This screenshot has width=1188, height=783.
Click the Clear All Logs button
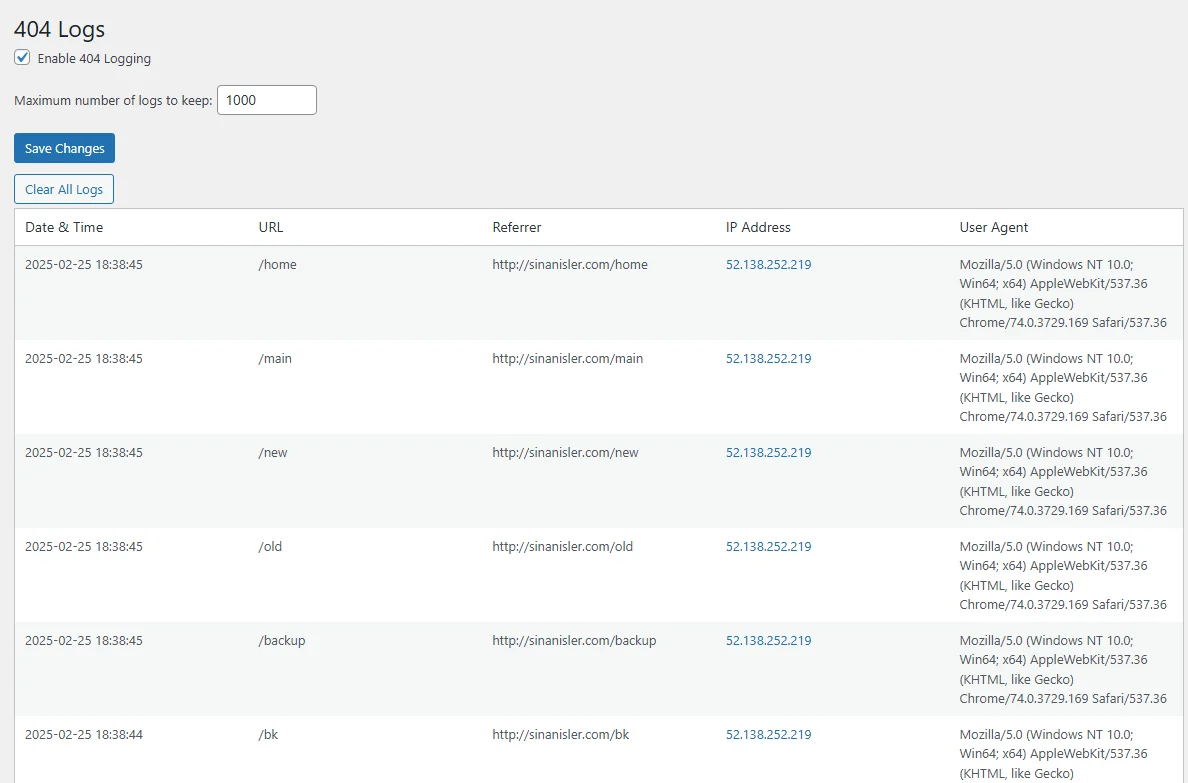pyautogui.click(x=64, y=189)
